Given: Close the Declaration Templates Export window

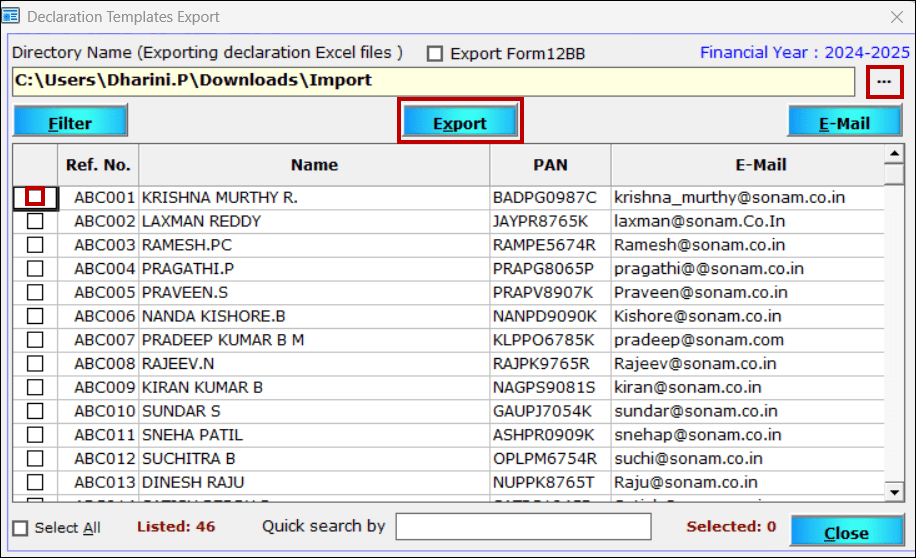Looking at the screenshot, I should [x=897, y=17].
